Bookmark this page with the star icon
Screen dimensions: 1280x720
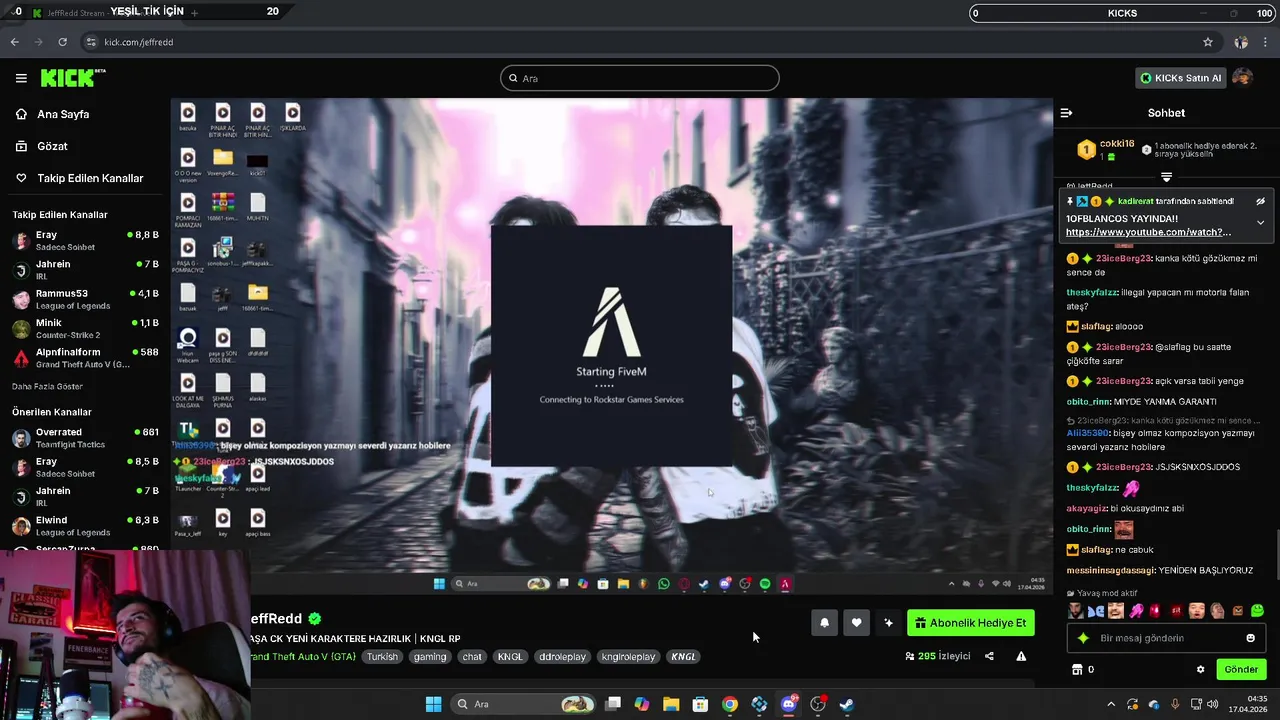tap(1208, 42)
